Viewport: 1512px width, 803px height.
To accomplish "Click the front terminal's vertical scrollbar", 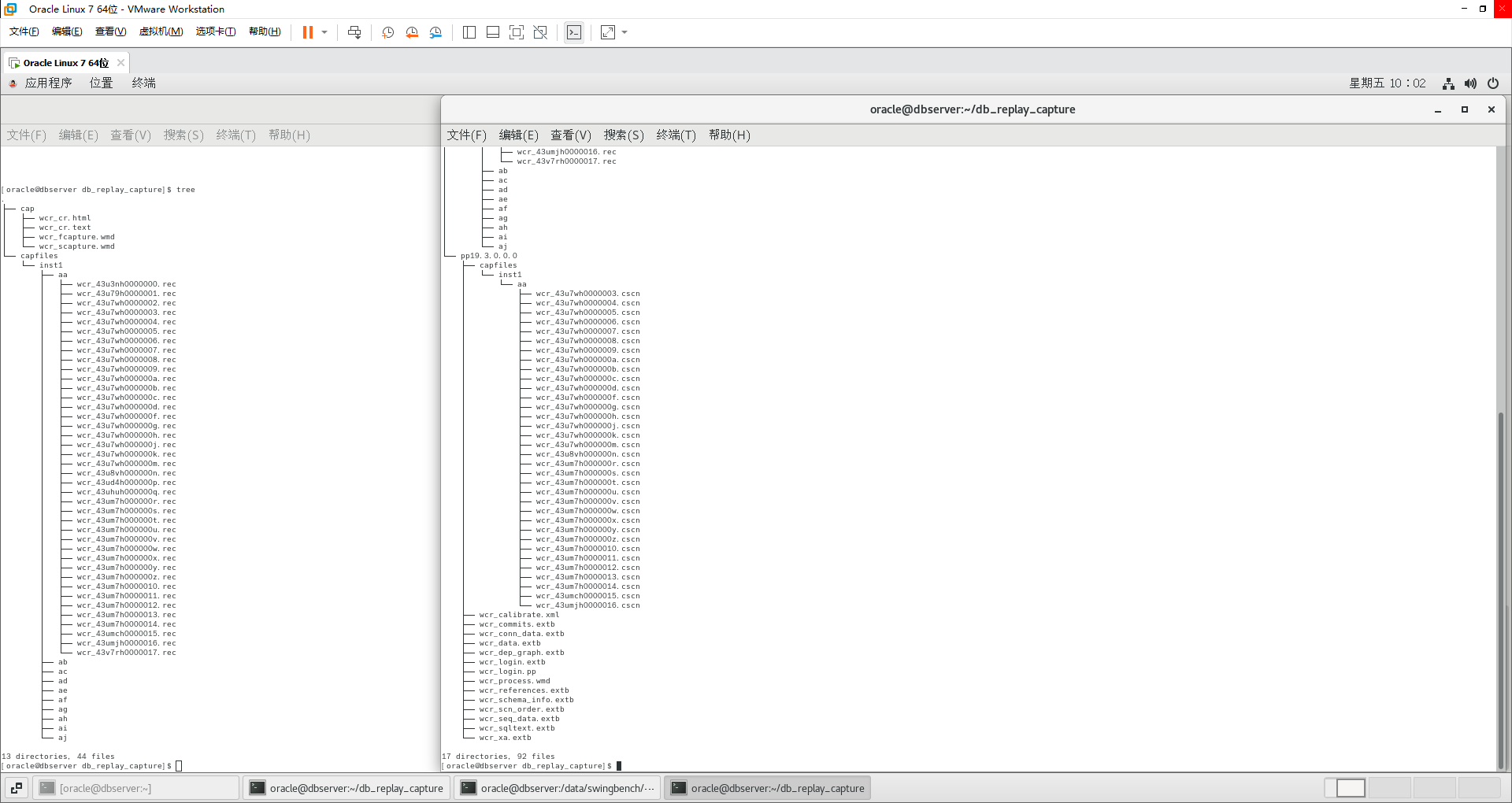I will point(1501,590).
